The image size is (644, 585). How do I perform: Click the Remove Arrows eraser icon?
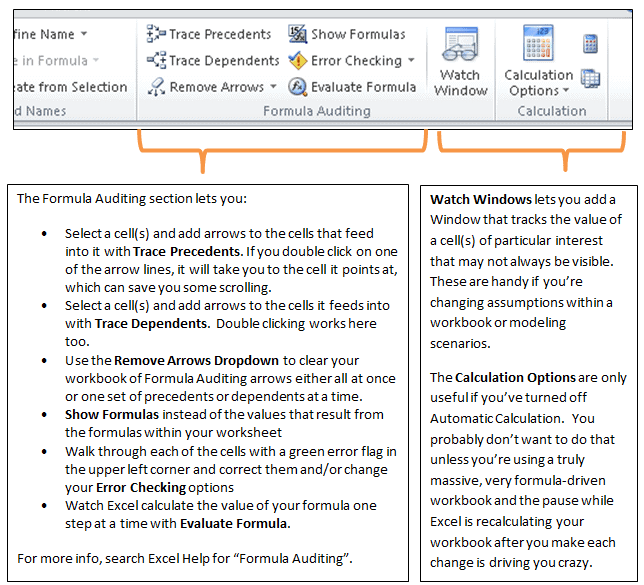[x=156, y=87]
